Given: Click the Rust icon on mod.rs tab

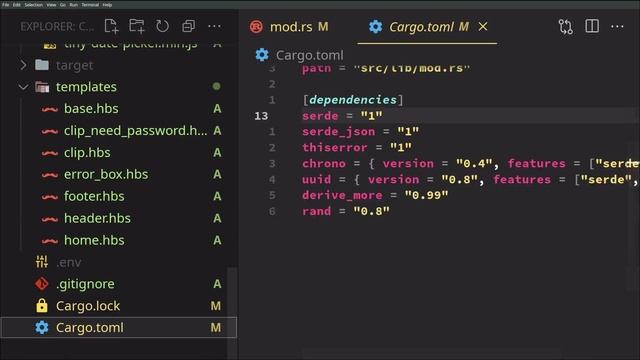Looking at the screenshot, I should (256, 27).
